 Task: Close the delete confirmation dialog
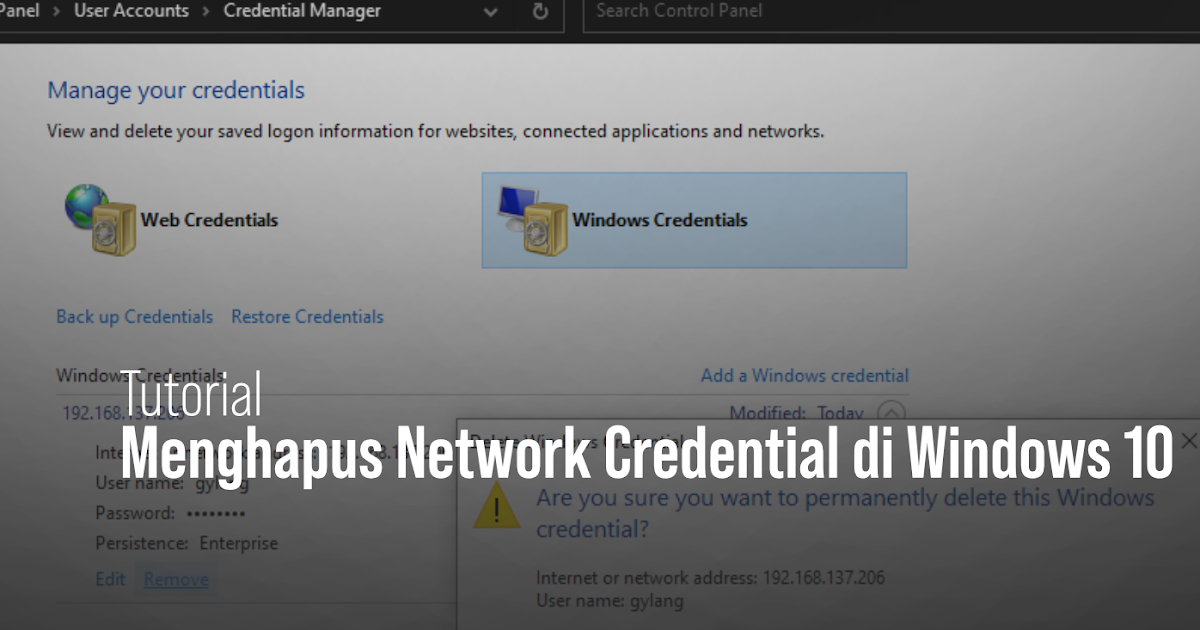coord(1188,440)
